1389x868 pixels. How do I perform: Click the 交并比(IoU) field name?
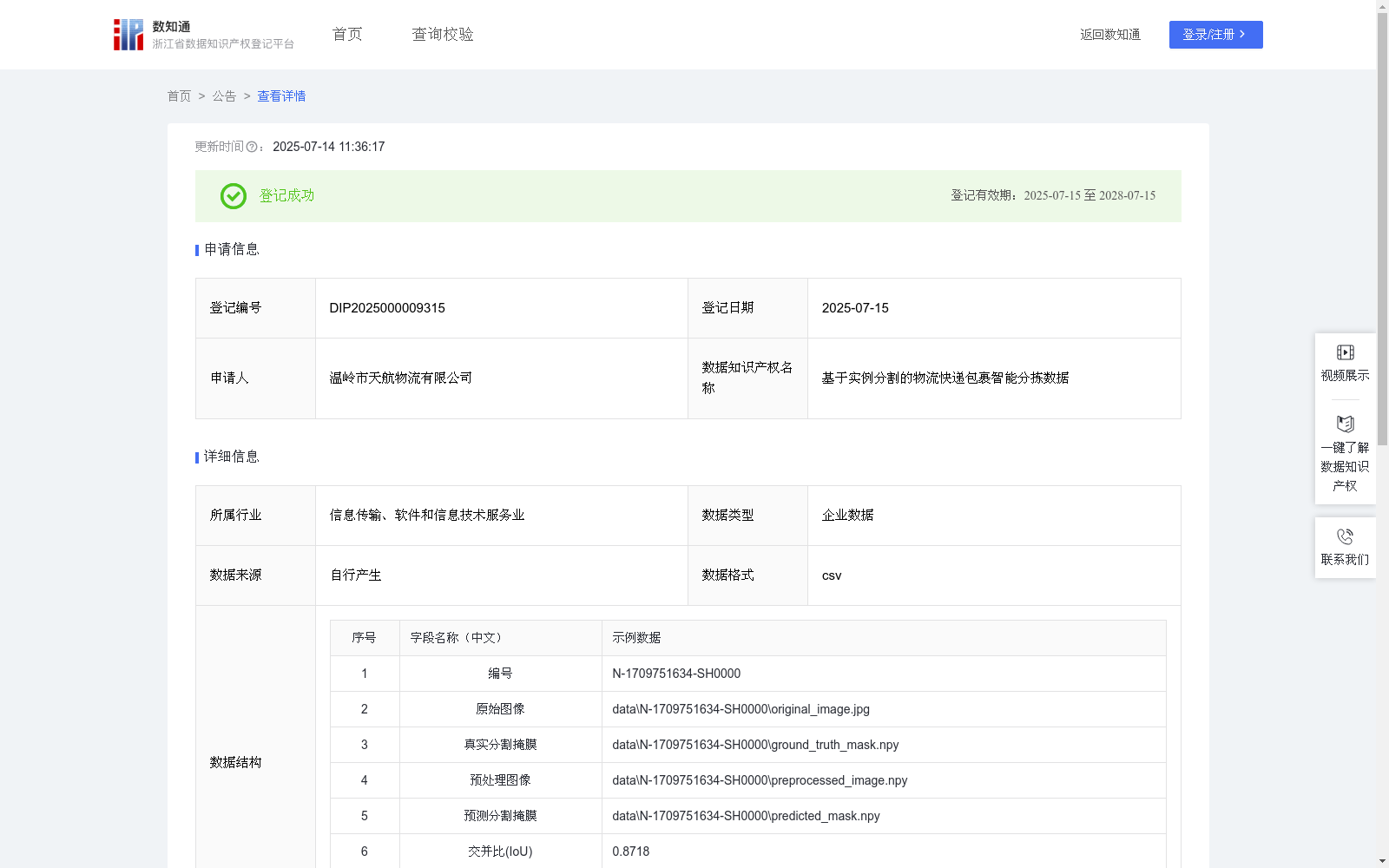(x=500, y=852)
